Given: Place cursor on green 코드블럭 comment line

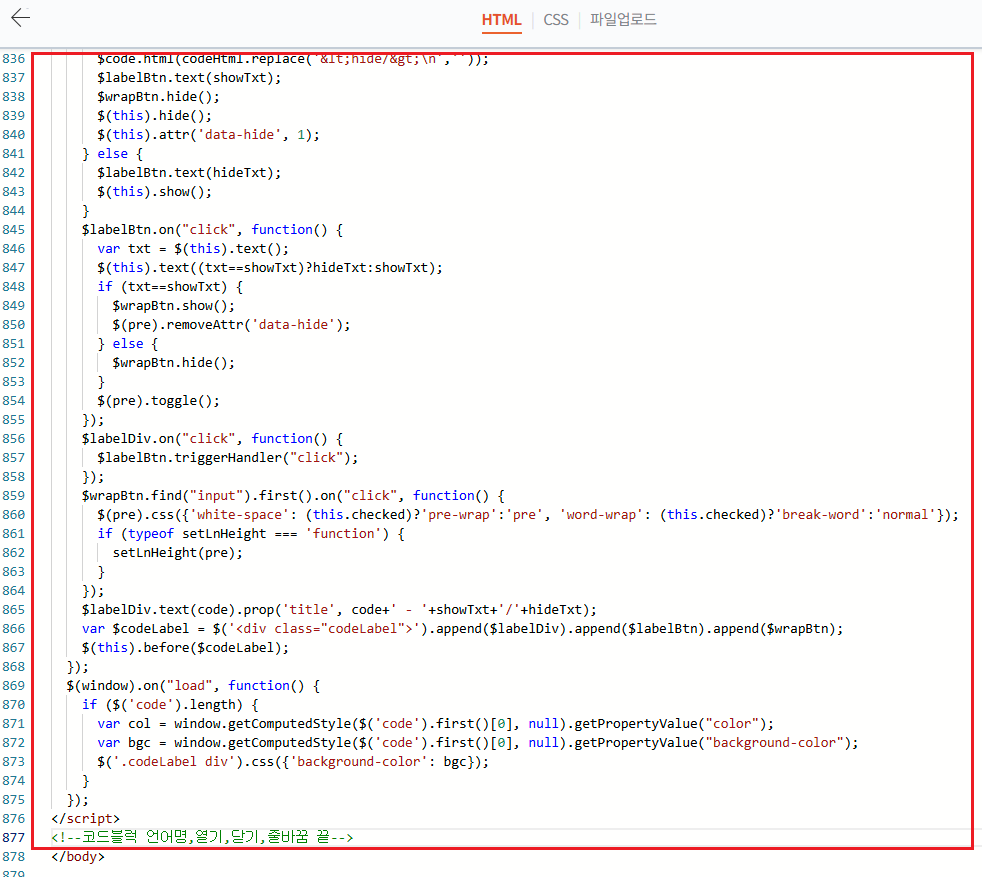Looking at the screenshot, I should 202,838.
